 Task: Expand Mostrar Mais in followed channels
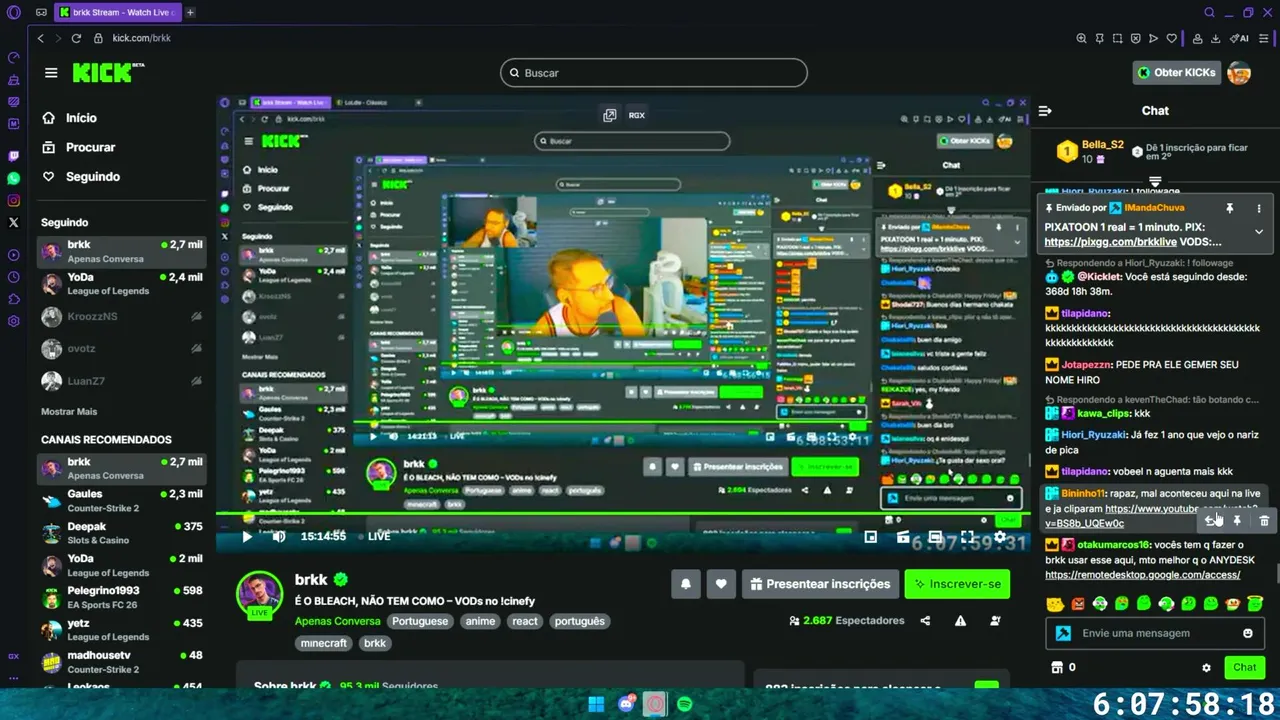69,412
